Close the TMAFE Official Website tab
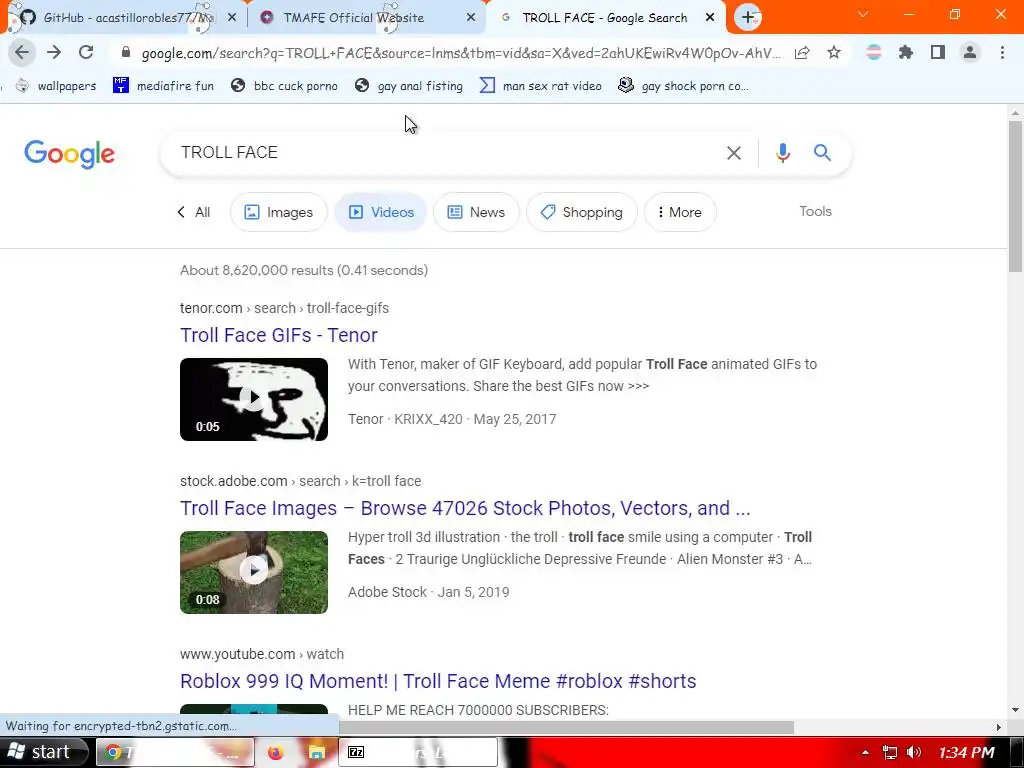 (x=471, y=18)
